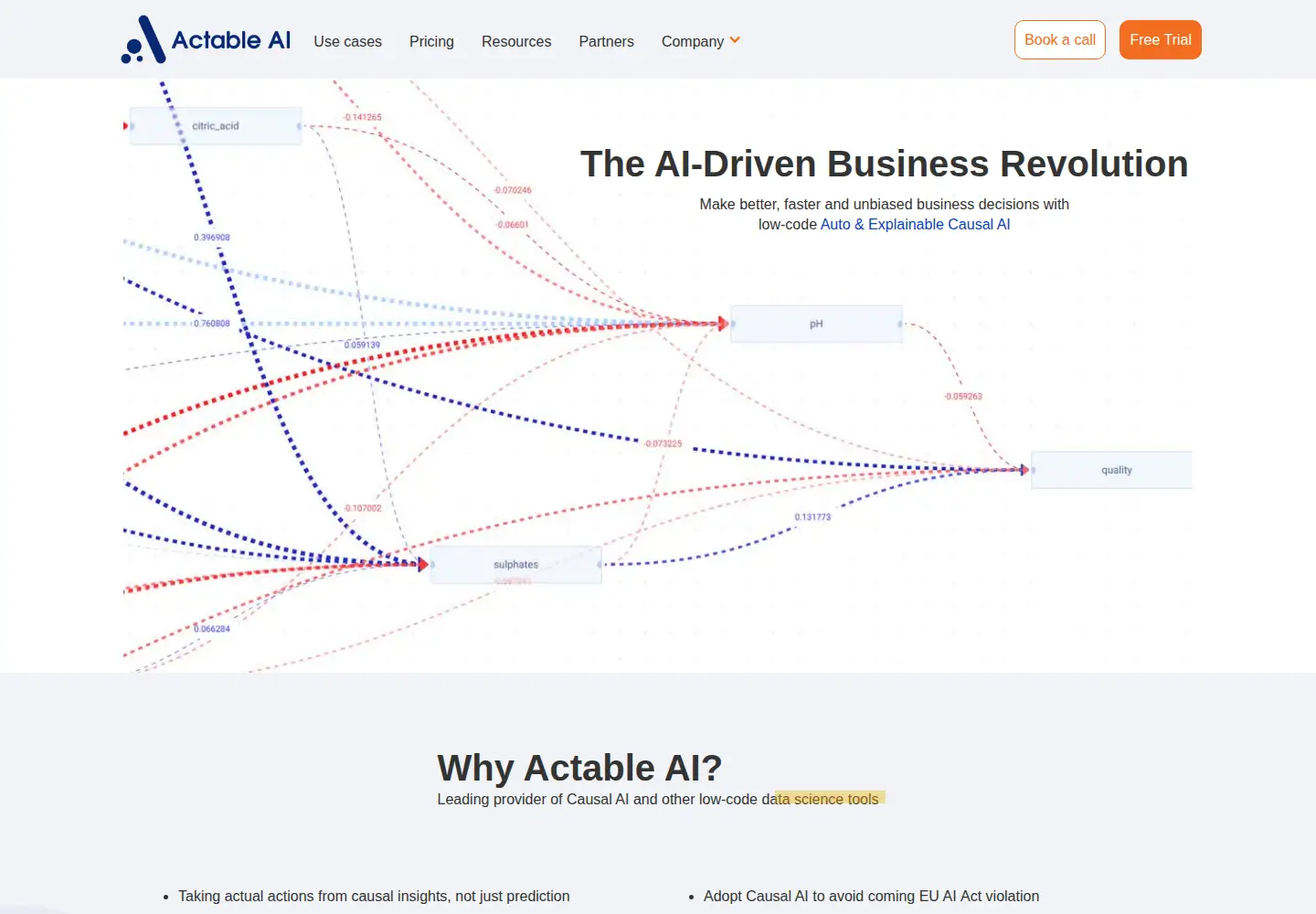Click the bullet about EU AI Act violation

[871, 896]
